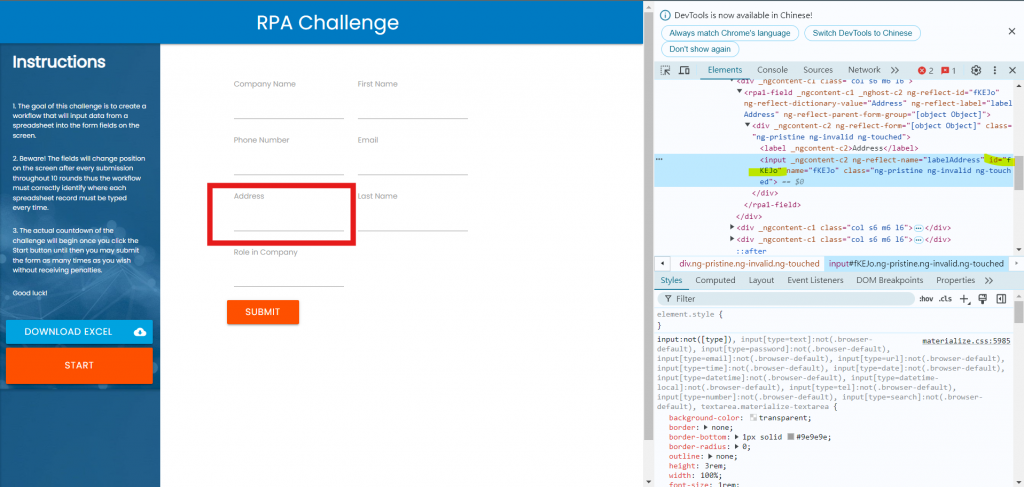Screen dimensions: 1024x487
Task: Click the element.style rule block
Action: click(x=834, y=320)
